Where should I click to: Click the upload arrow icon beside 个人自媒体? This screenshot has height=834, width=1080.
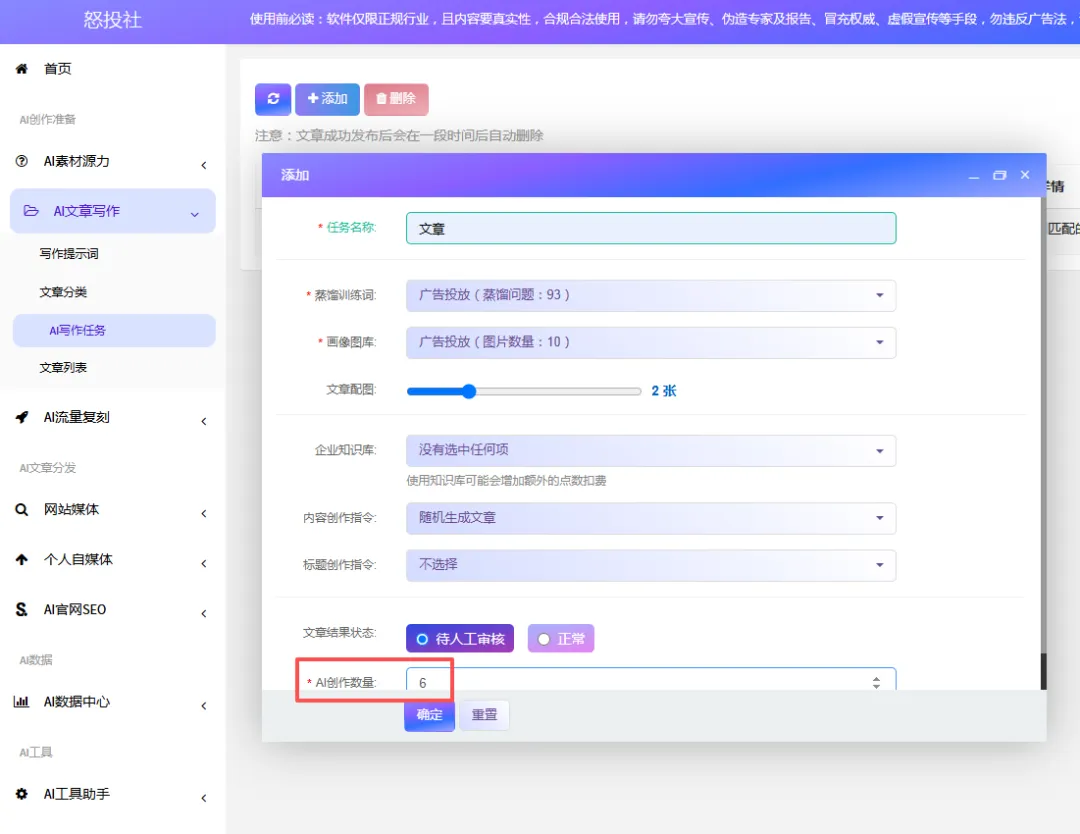(20, 560)
